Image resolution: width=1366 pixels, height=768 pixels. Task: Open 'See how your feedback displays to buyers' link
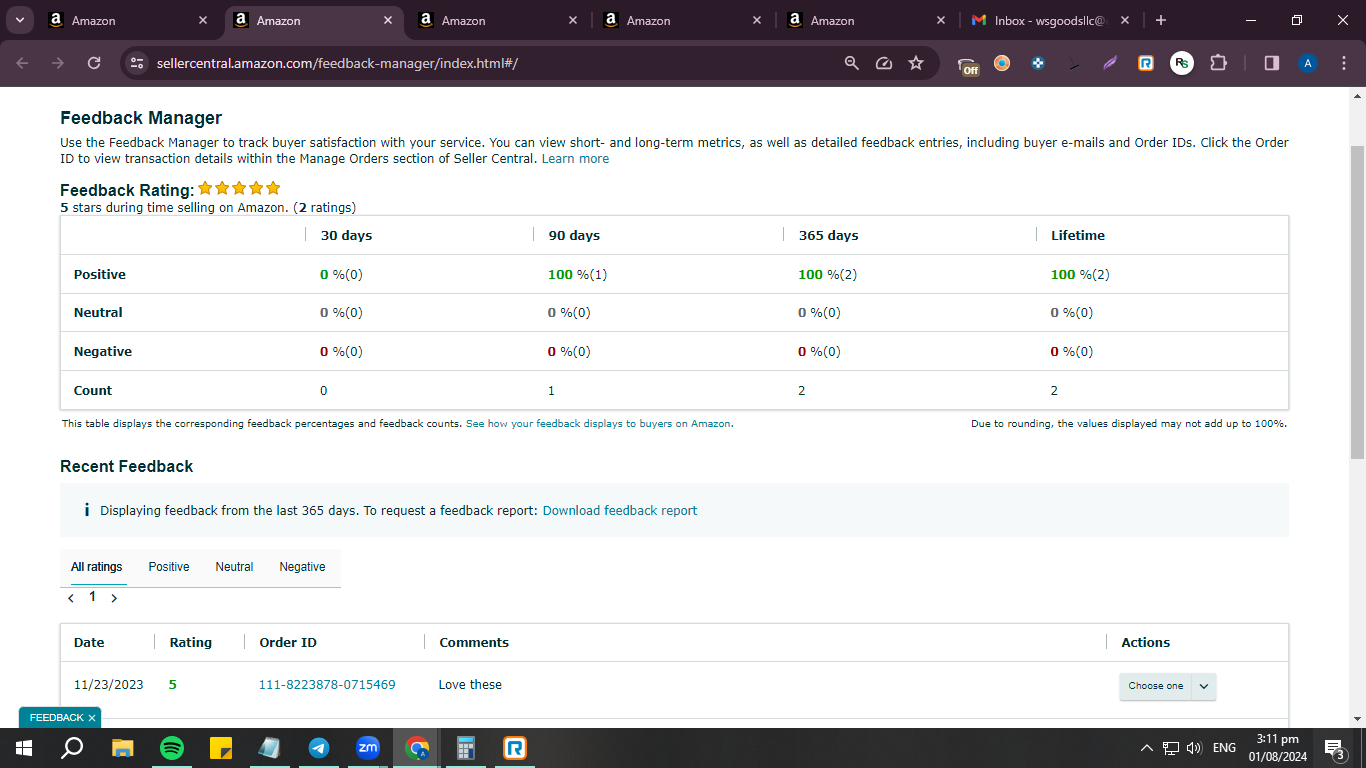598,424
